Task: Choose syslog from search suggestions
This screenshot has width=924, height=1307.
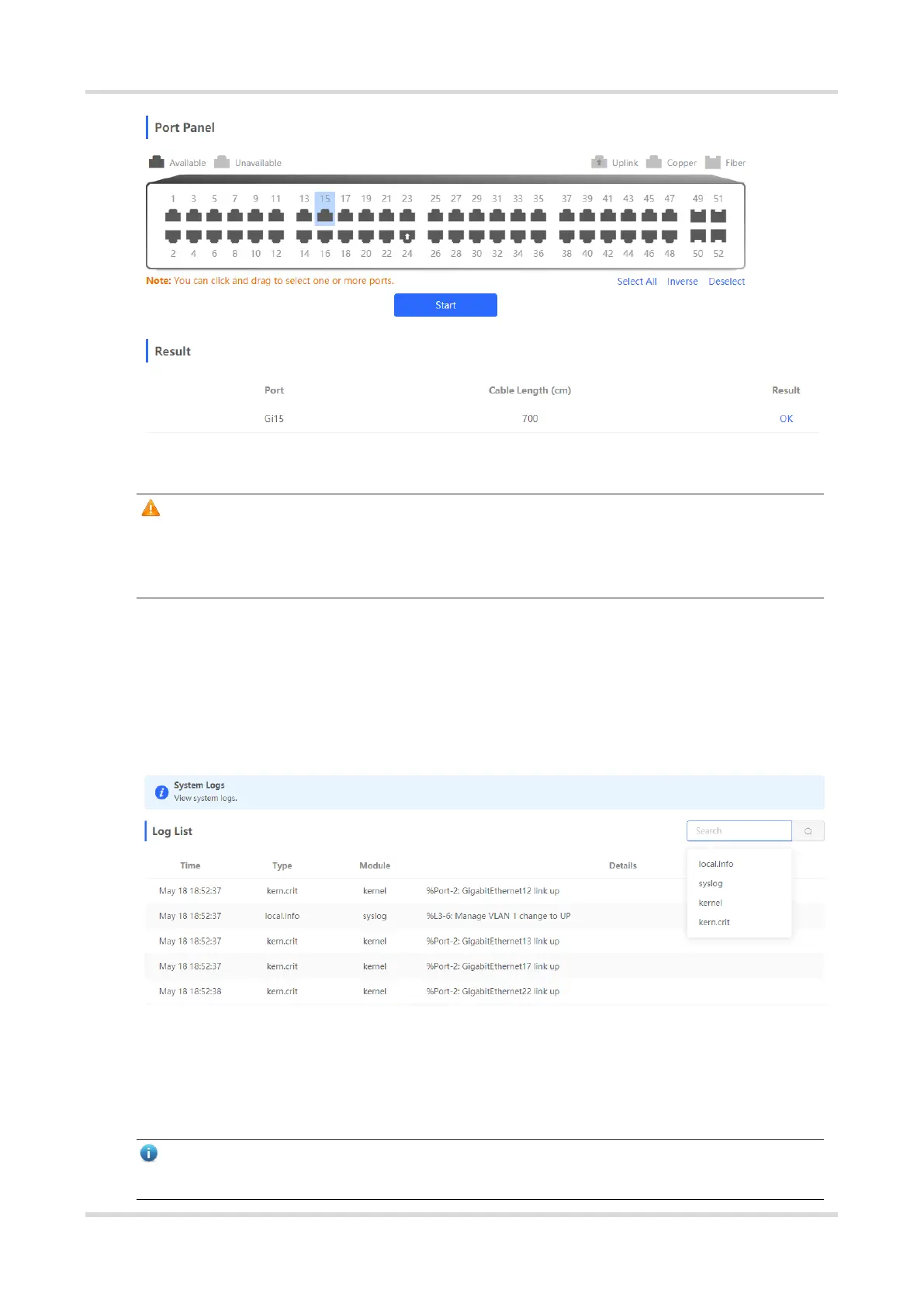Action: 711,883
